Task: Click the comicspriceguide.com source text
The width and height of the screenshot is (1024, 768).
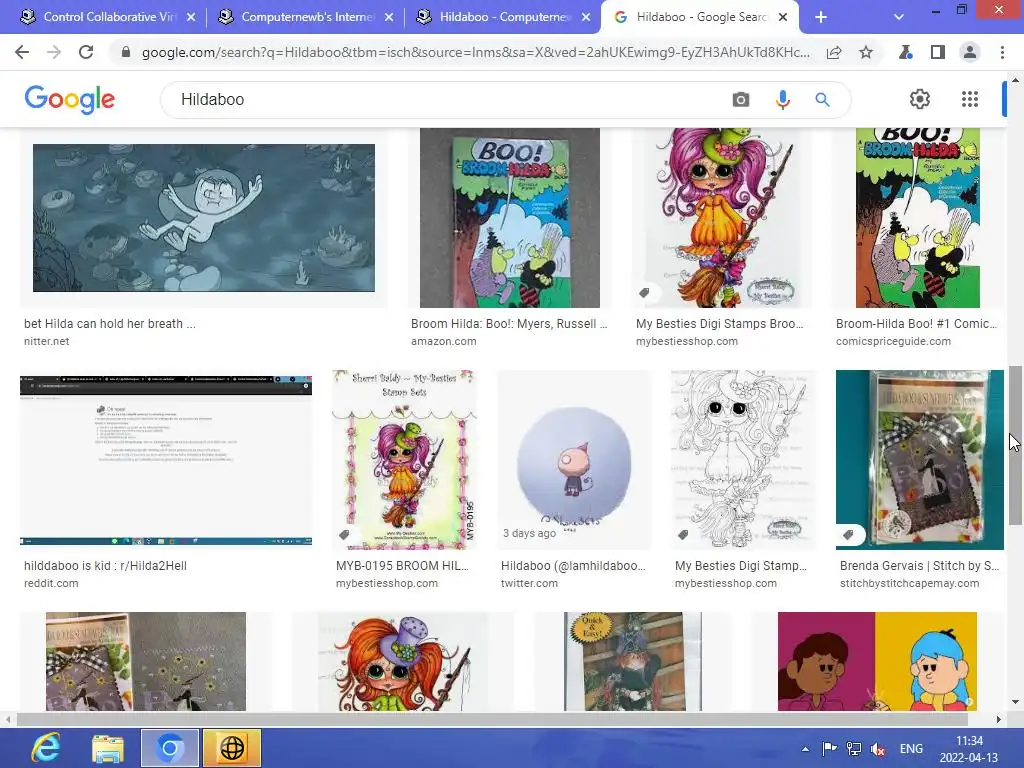Action: (893, 341)
